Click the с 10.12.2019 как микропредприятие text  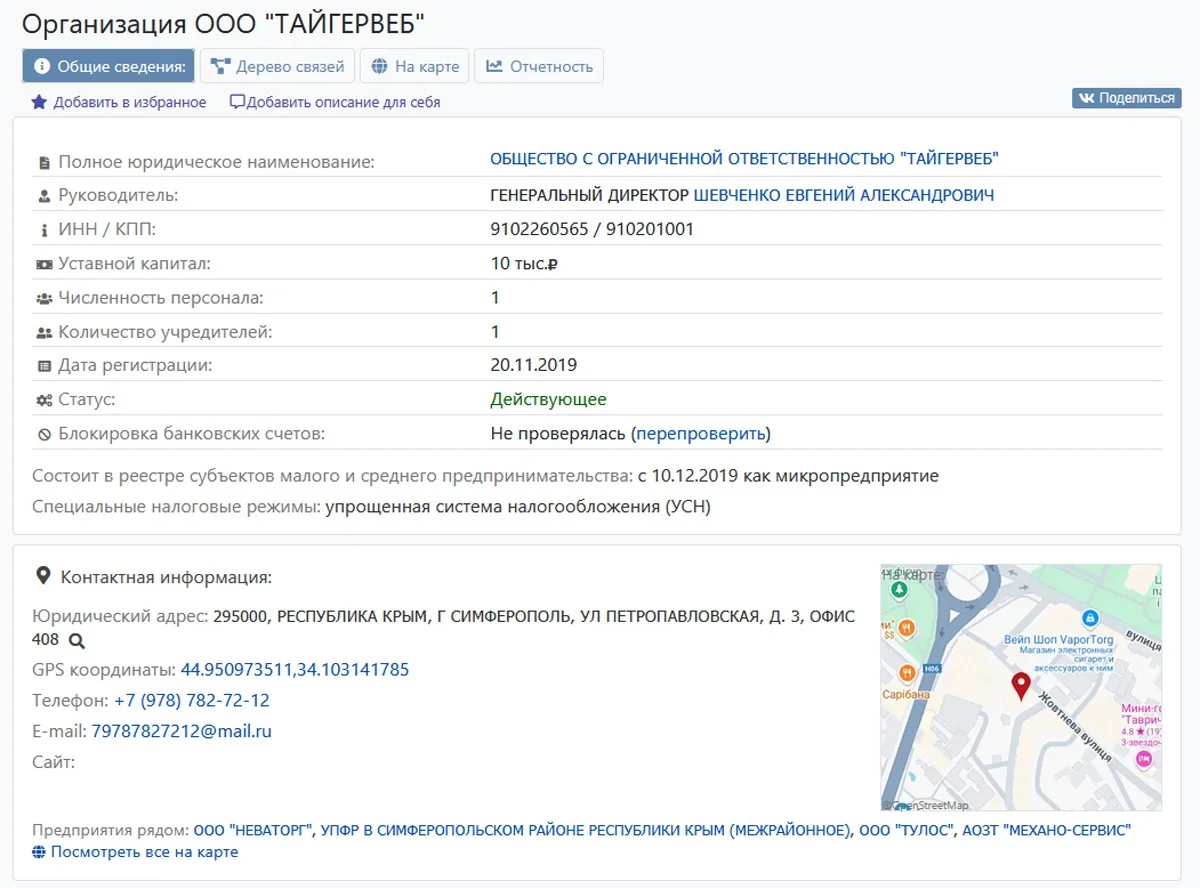click(788, 475)
